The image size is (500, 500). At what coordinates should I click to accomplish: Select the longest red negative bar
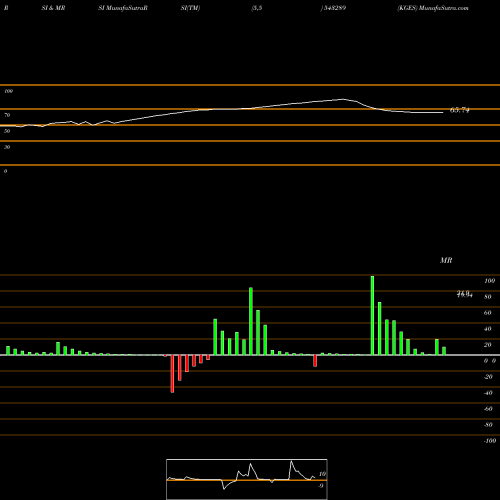click(x=172, y=374)
